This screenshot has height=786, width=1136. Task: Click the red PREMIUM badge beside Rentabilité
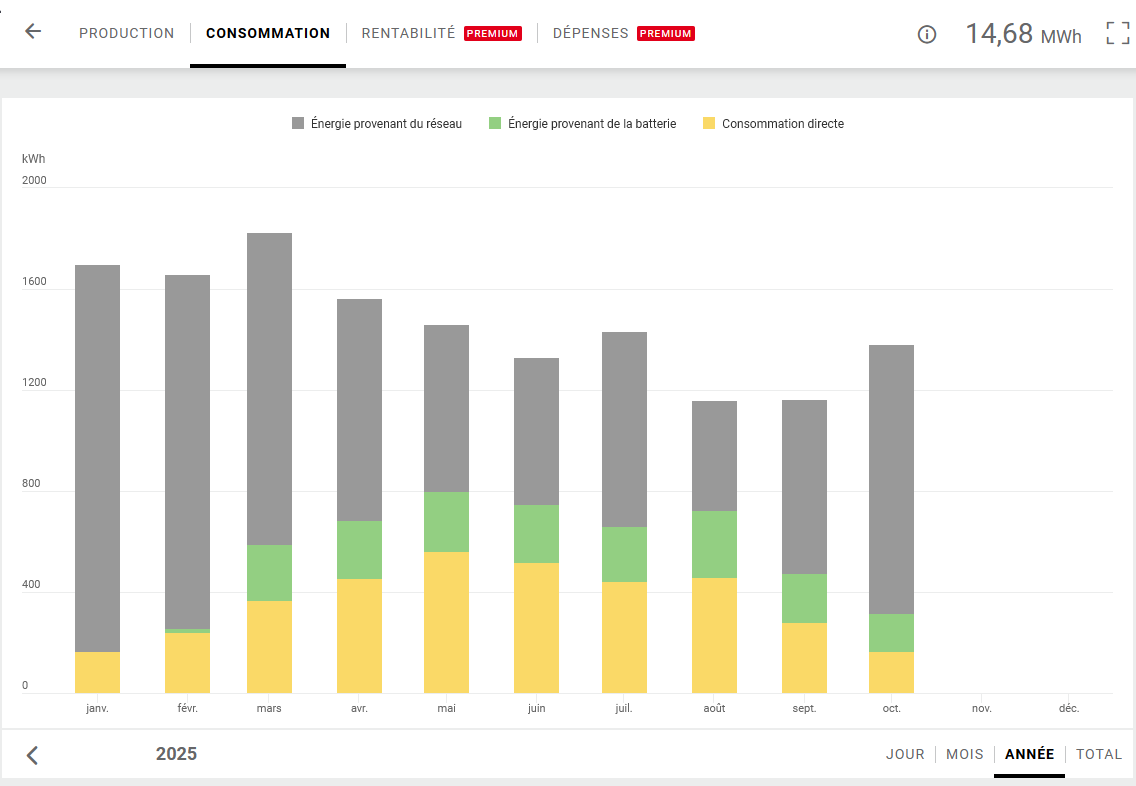pos(492,34)
